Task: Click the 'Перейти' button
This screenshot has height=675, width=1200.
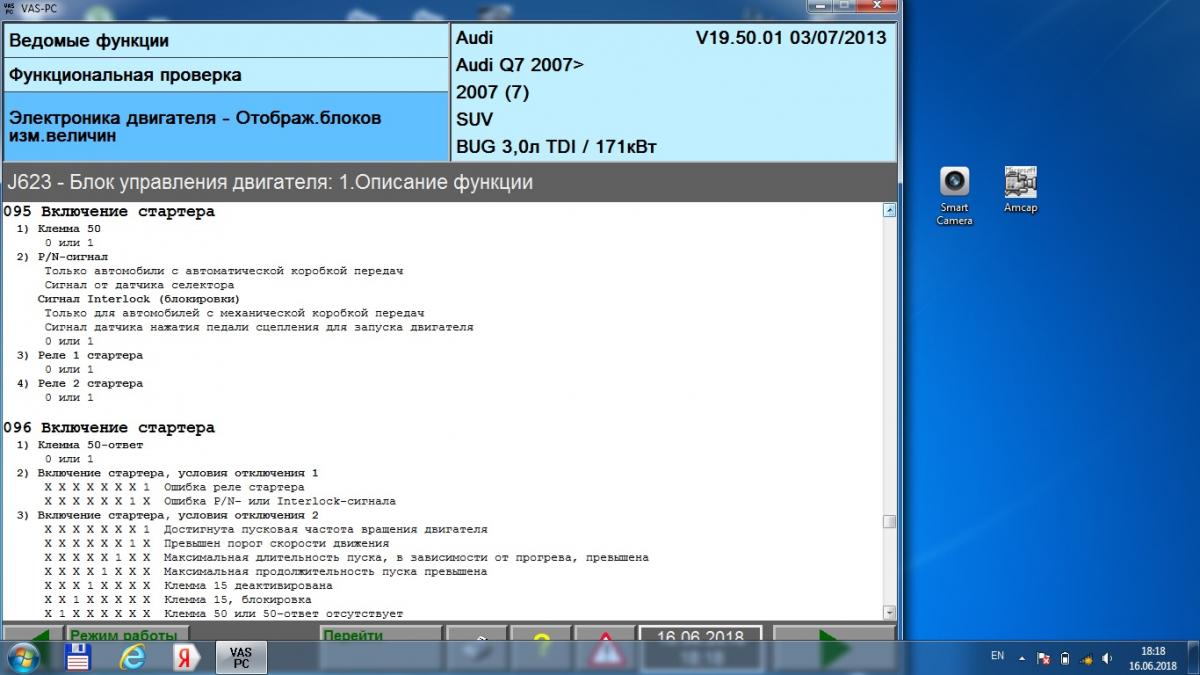Action: (x=381, y=633)
